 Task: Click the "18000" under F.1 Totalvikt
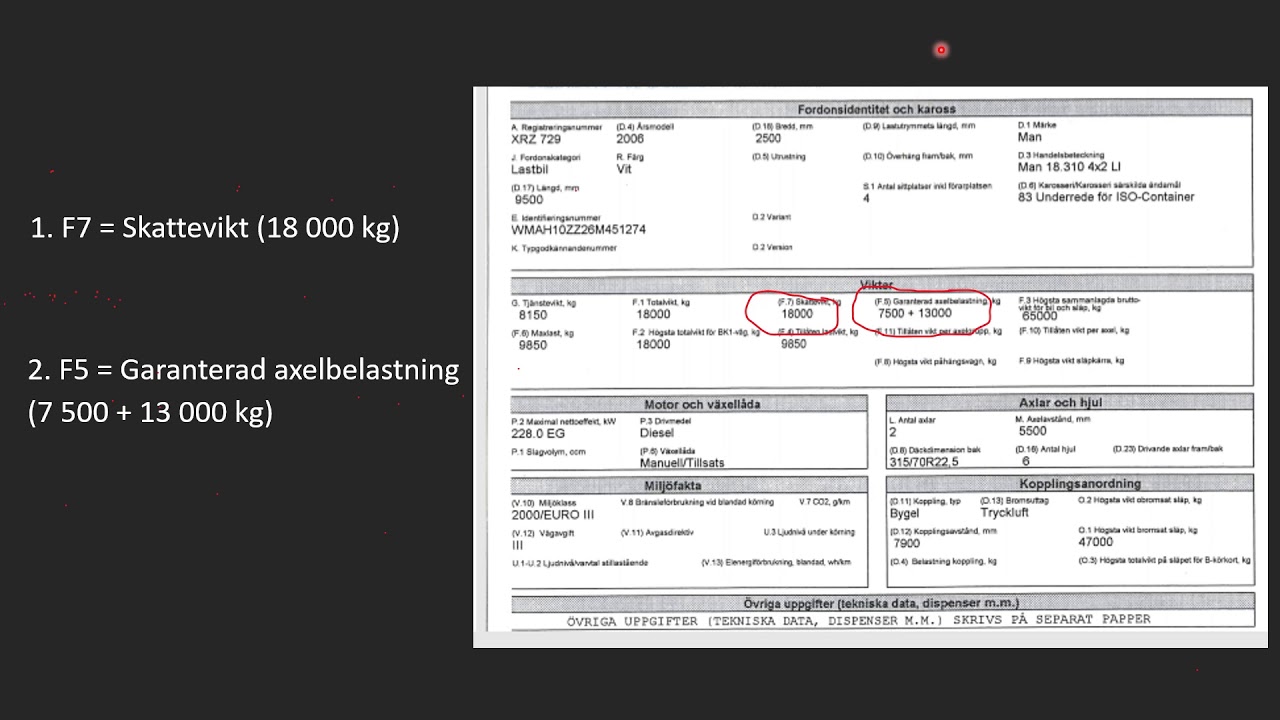pyautogui.click(x=654, y=314)
